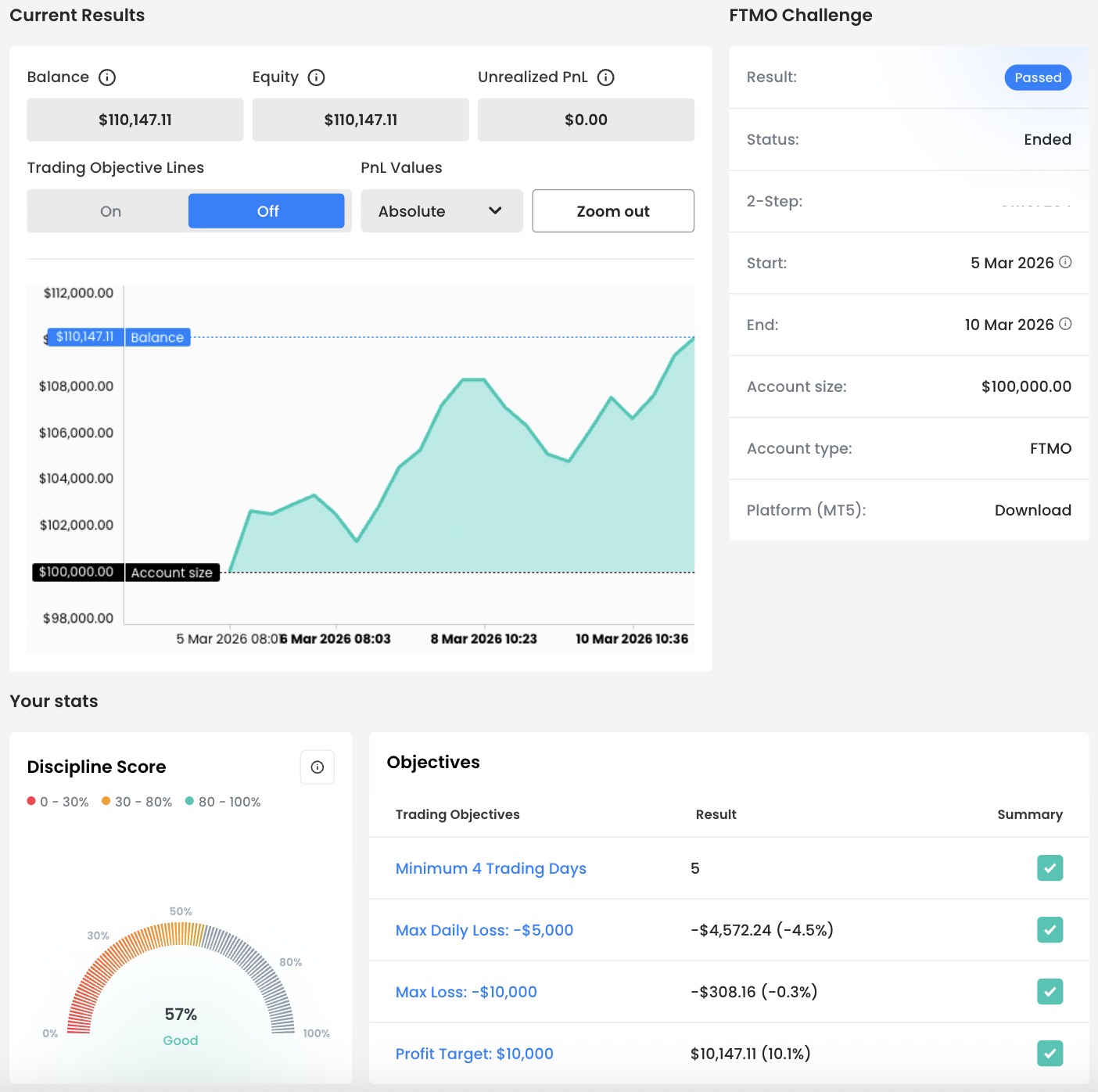Click the Minimum Trading Days checkmark box
Viewport: 1098px width, 1092px height.
(x=1050, y=868)
